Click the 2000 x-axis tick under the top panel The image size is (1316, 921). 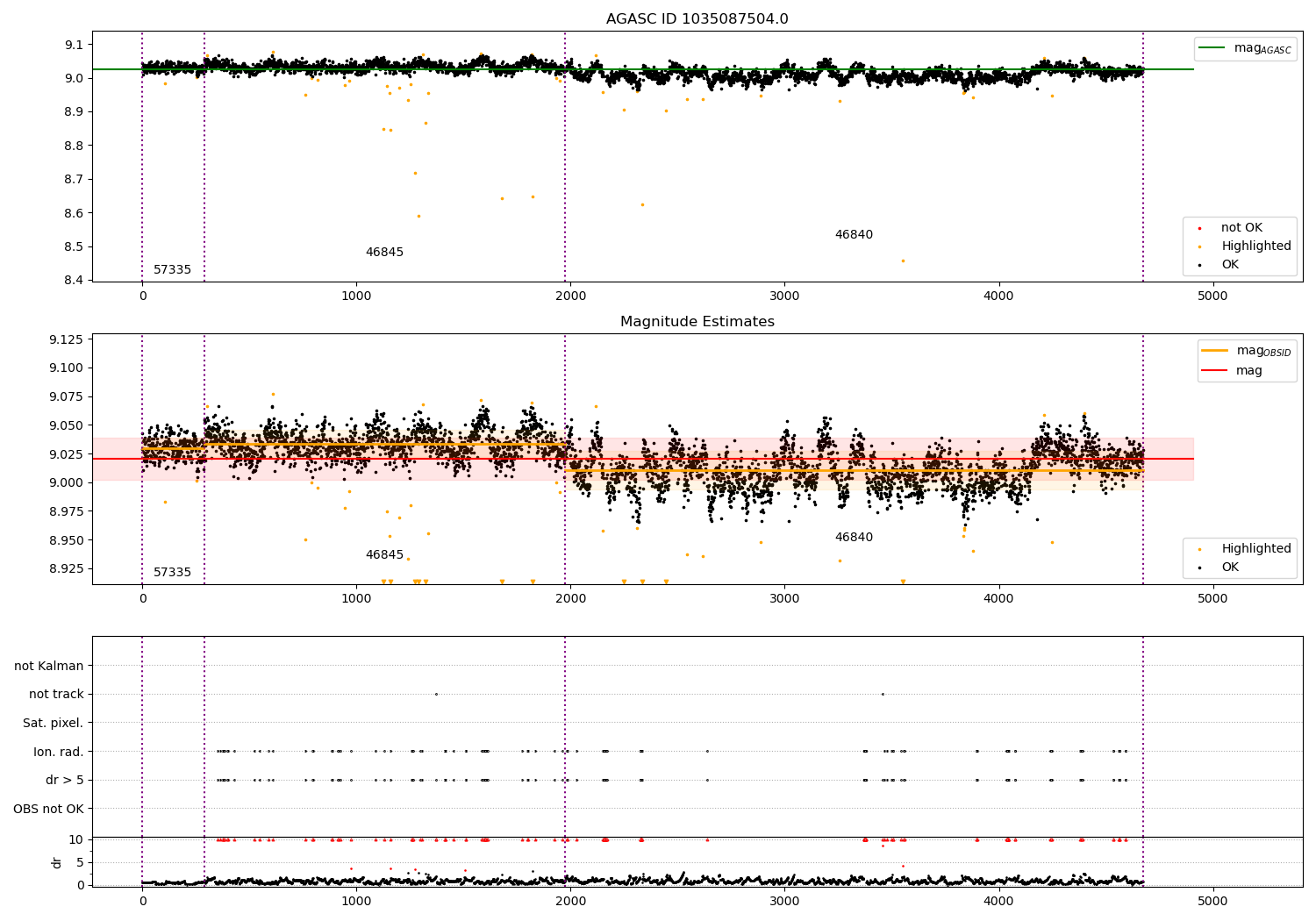pyautogui.click(x=570, y=296)
